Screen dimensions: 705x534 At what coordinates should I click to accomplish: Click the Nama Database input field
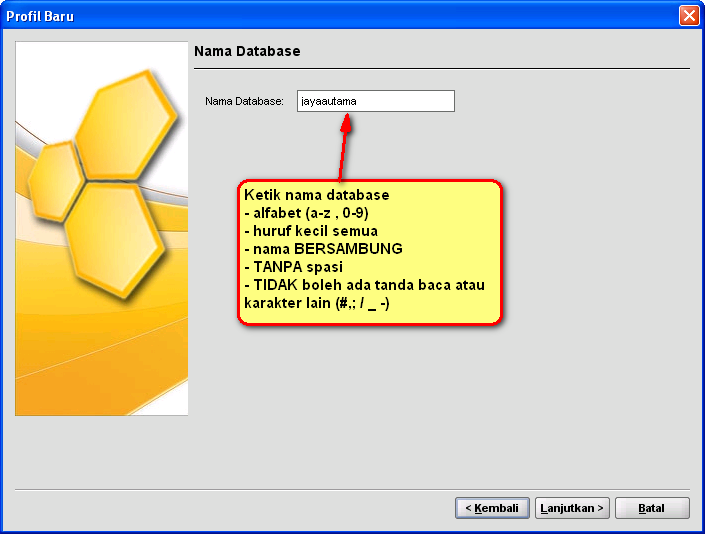[375, 101]
